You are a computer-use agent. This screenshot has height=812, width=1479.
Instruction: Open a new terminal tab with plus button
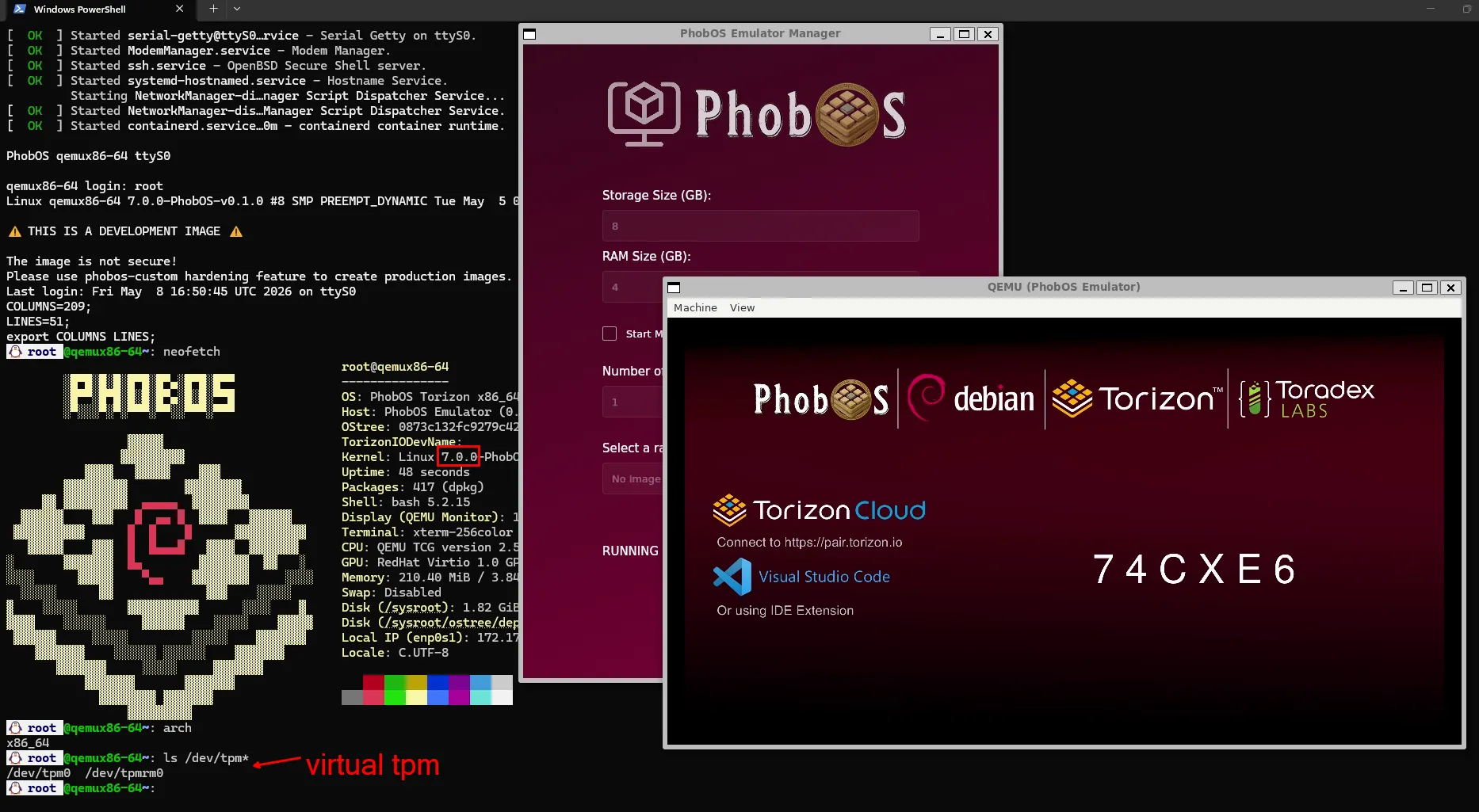[213, 9]
